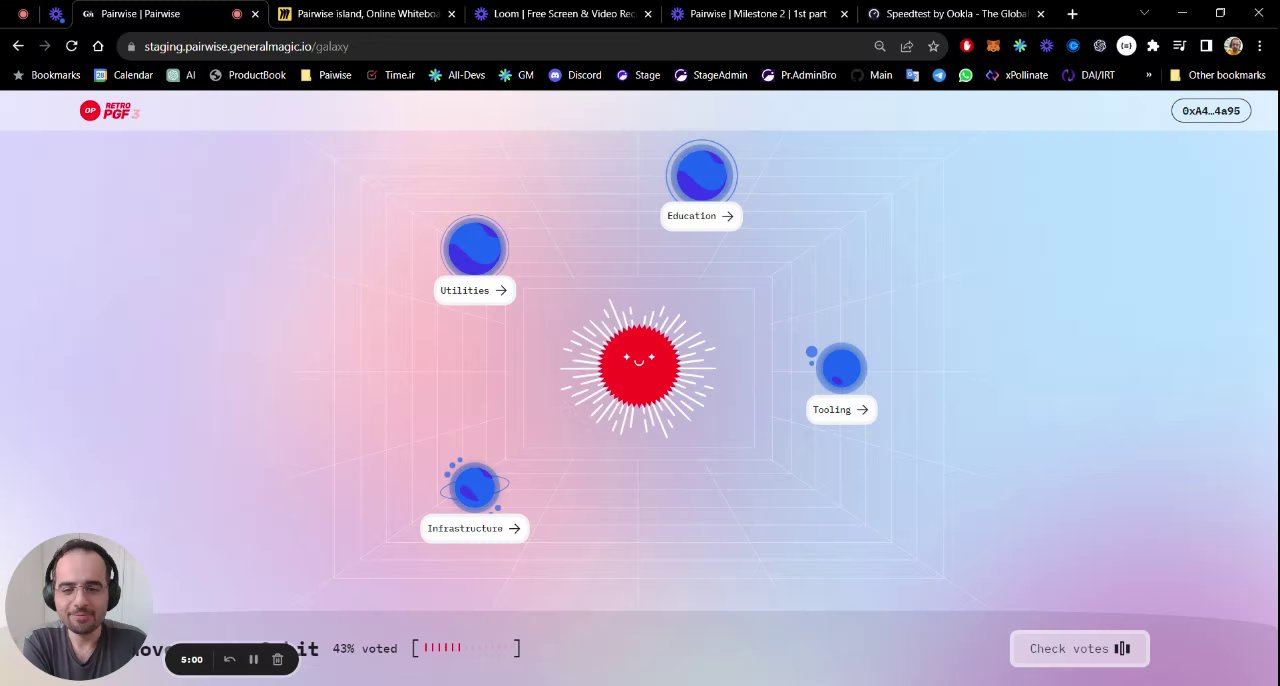Image resolution: width=1280 pixels, height=686 pixels.
Task: Restart the Loom recording
Action: 229,660
